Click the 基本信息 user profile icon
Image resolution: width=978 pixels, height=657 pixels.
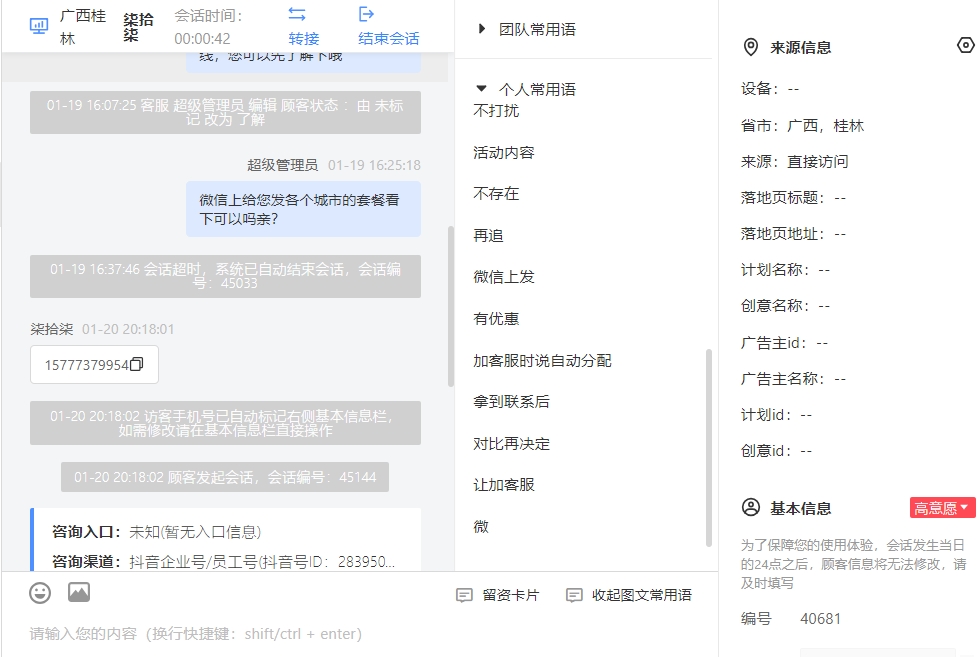click(751, 507)
